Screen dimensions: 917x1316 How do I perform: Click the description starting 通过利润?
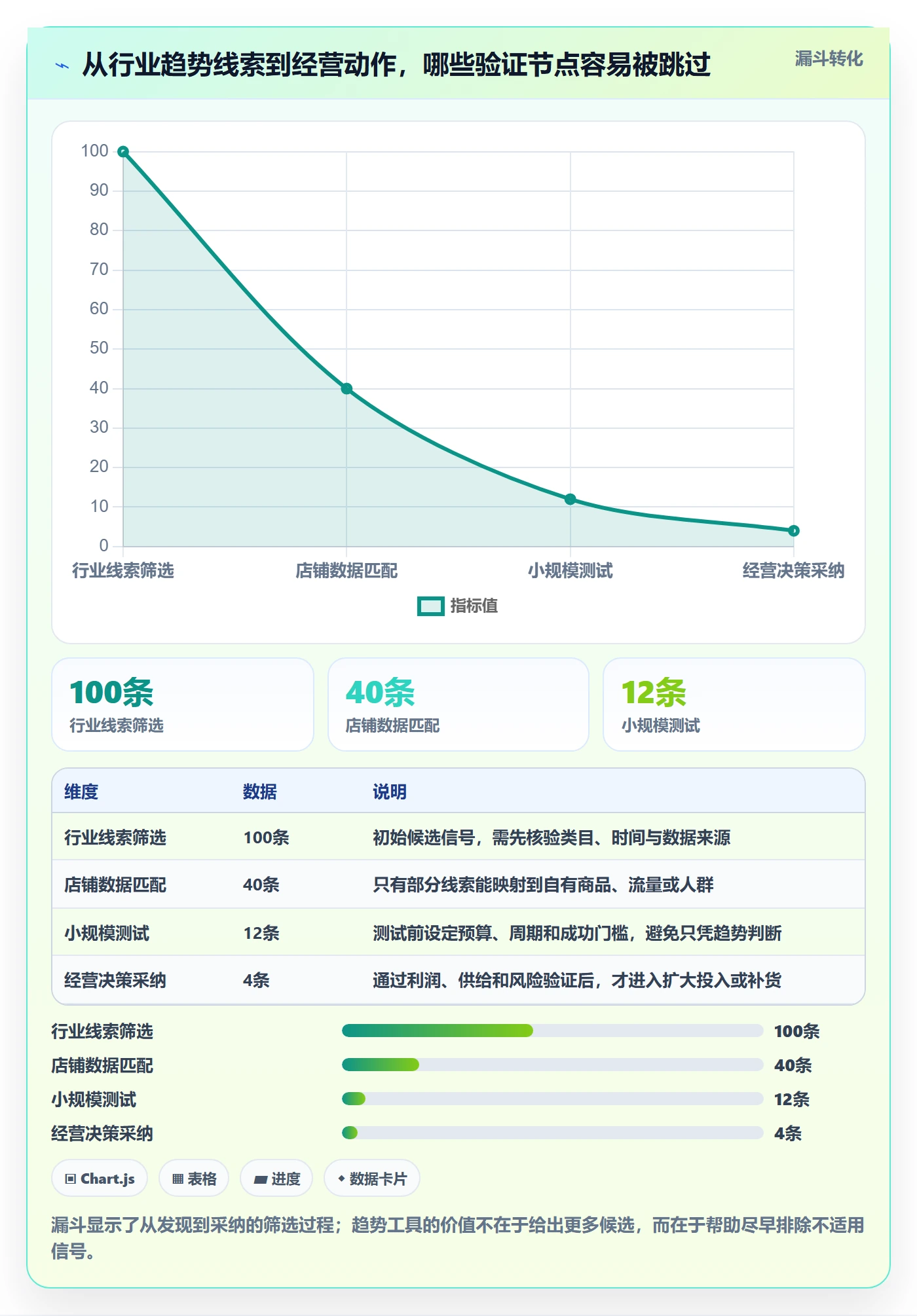pyautogui.click(x=577, y=980)
